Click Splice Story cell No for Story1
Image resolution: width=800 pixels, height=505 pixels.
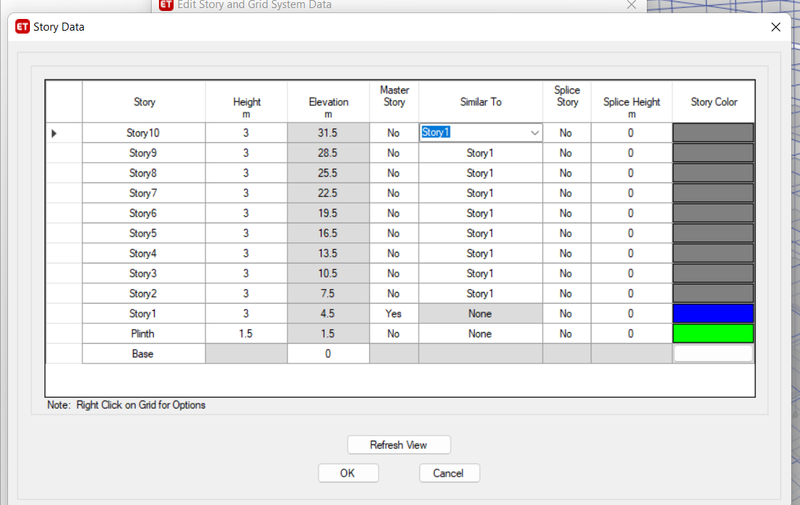566,314
